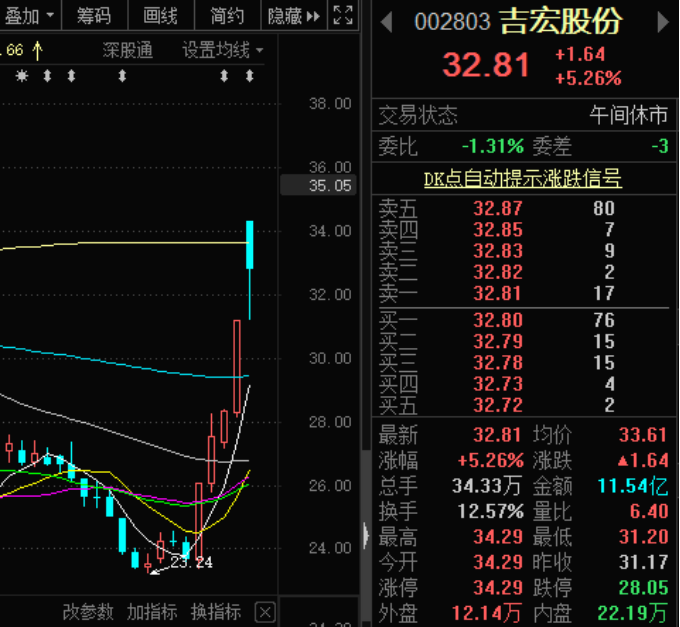The width and height of the screenshot is (680, 627).
Task: Click stock title 002803 吉宏股份
Action: [x=518, y=21]
